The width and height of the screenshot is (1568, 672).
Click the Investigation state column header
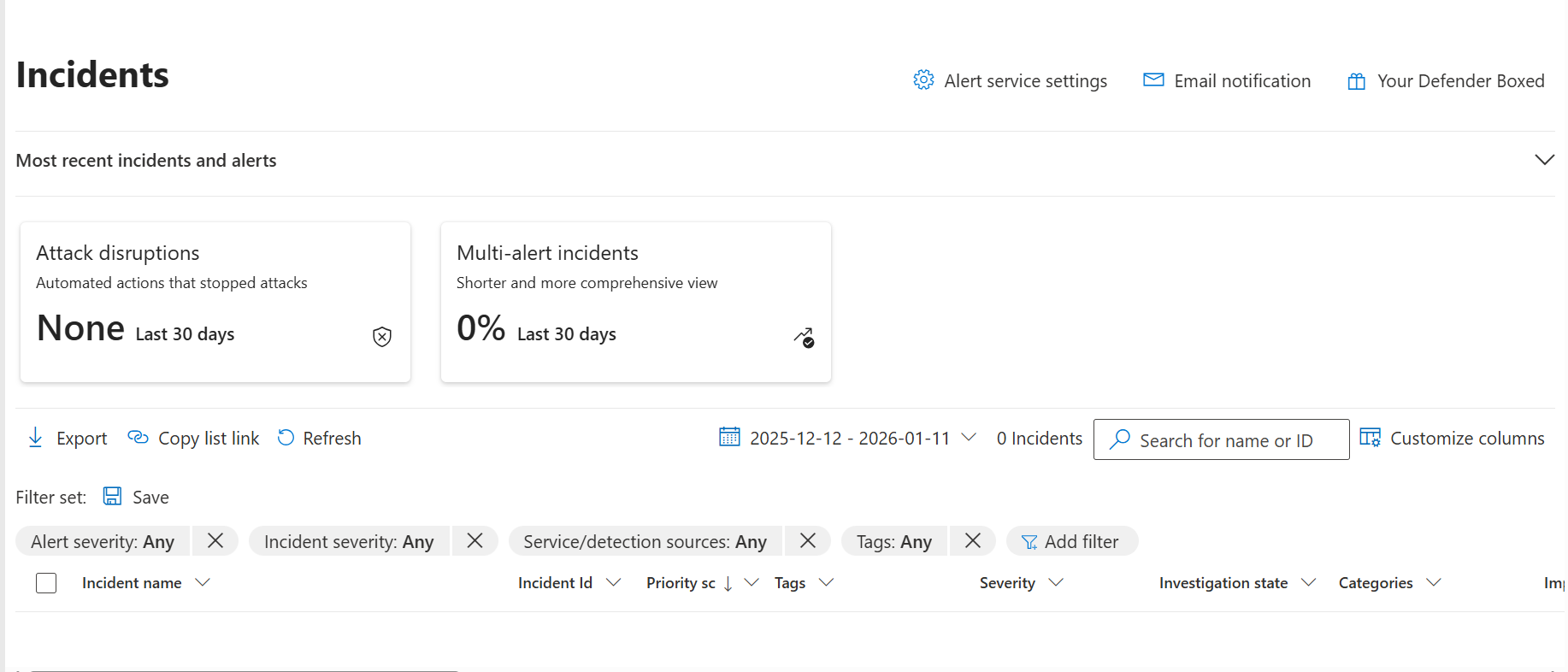coord(1223,583)
